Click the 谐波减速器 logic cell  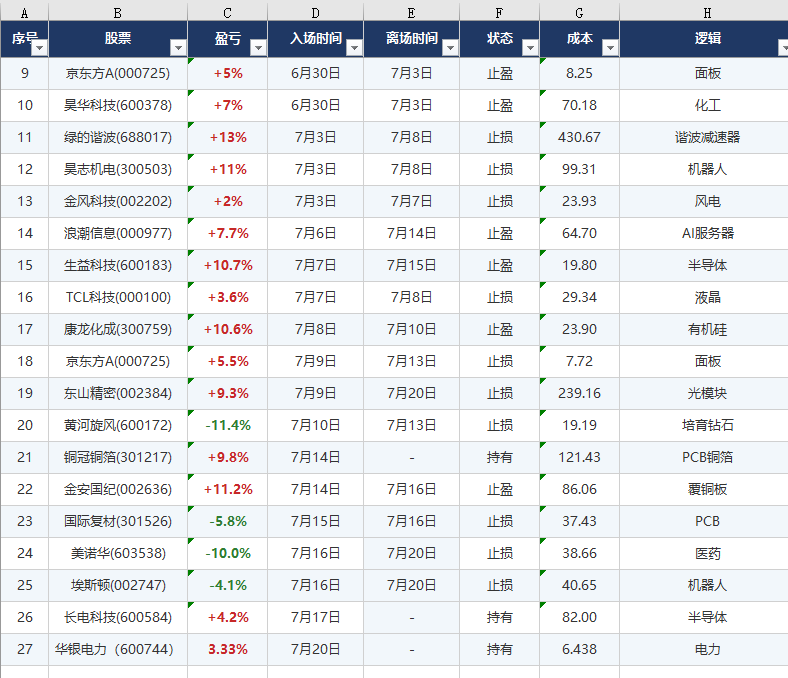(x=704, y=137)
